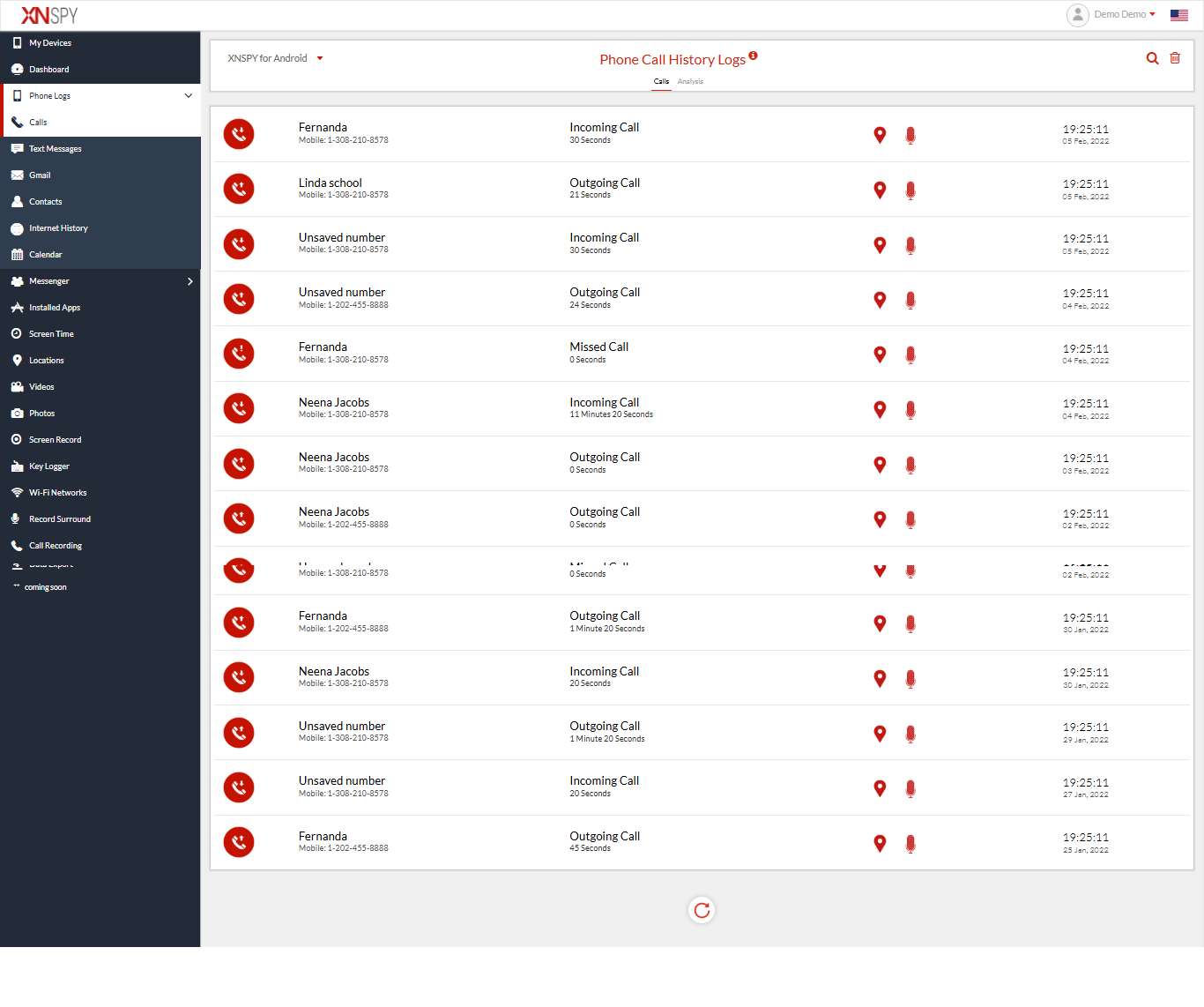Click the trash delete icon
The width and height of the screenshot is (1204, 1007).
[1175, 58]
